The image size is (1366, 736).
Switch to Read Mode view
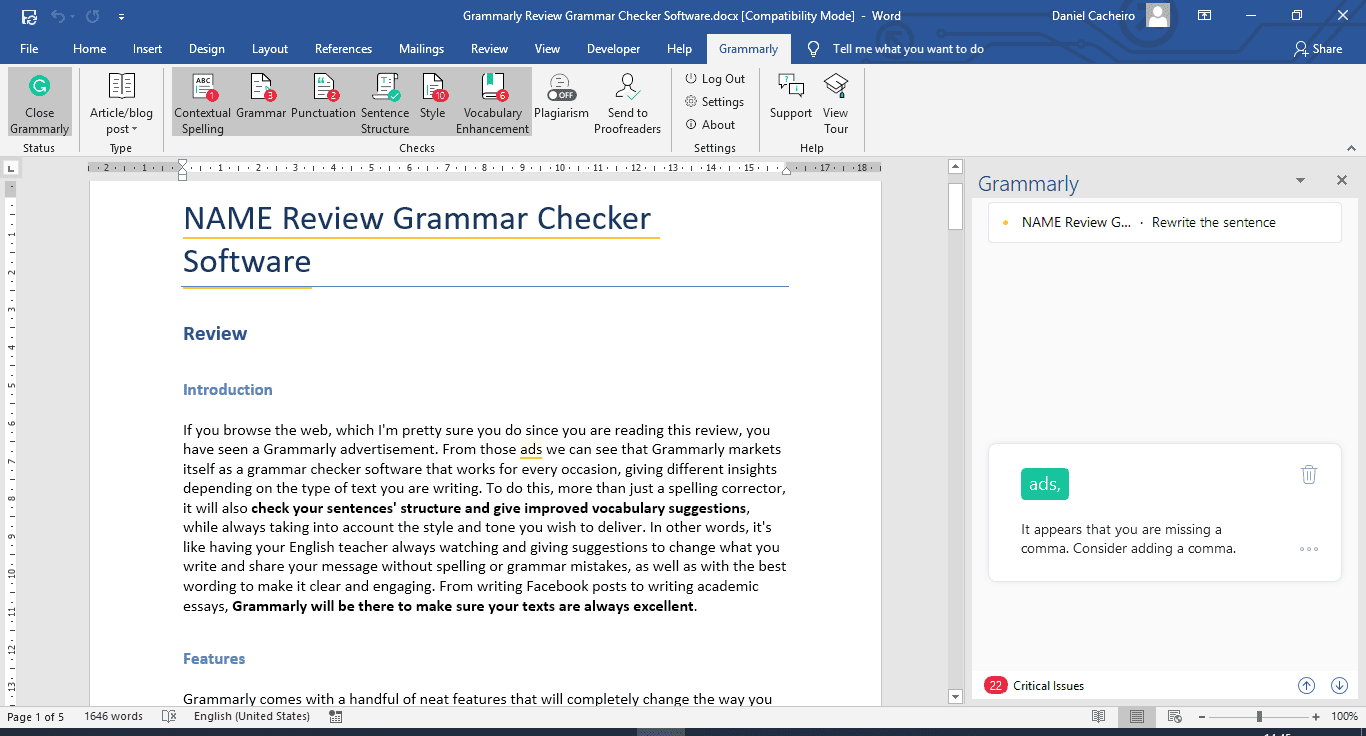[1098, 716]
